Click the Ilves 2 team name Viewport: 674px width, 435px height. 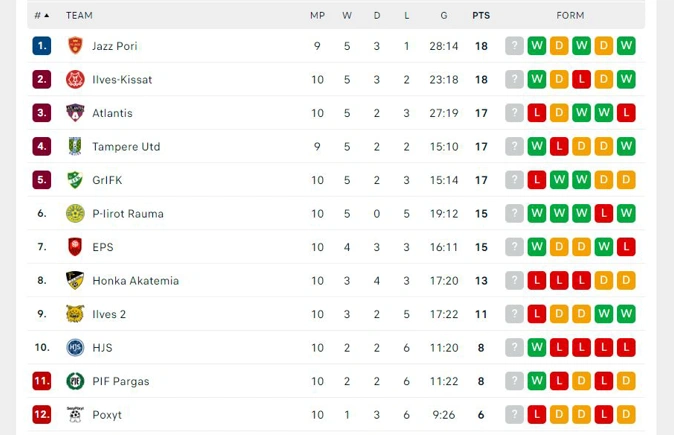(109, 314)
